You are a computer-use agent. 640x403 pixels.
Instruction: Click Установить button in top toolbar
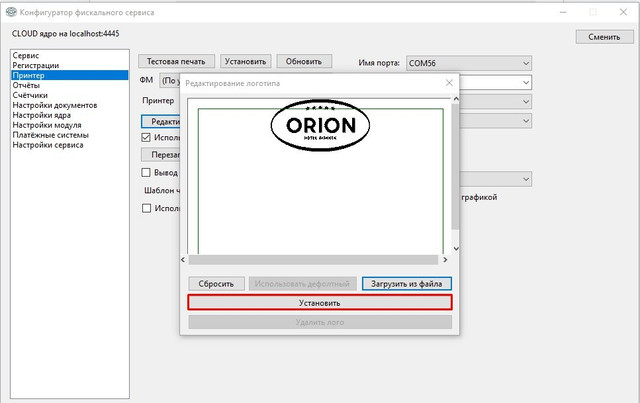click(x=245, y=61)
